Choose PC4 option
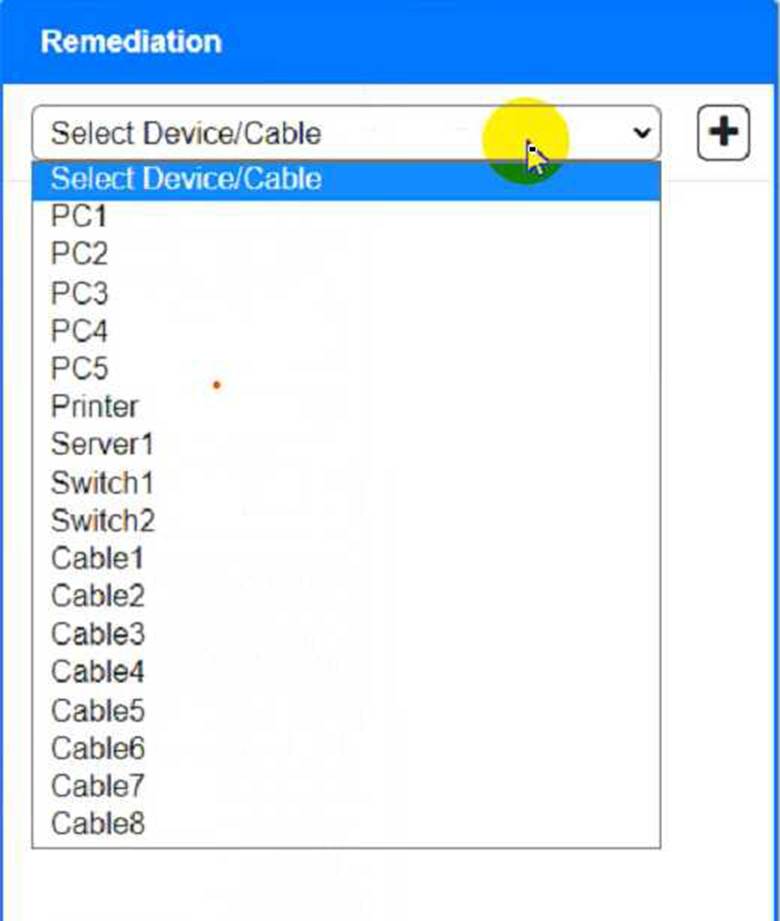 point(347,331)
